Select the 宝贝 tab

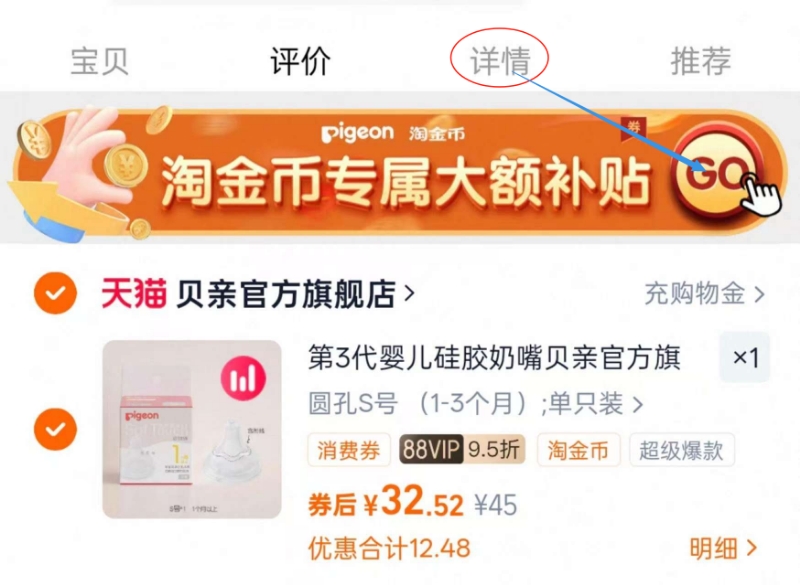(99, 62)
